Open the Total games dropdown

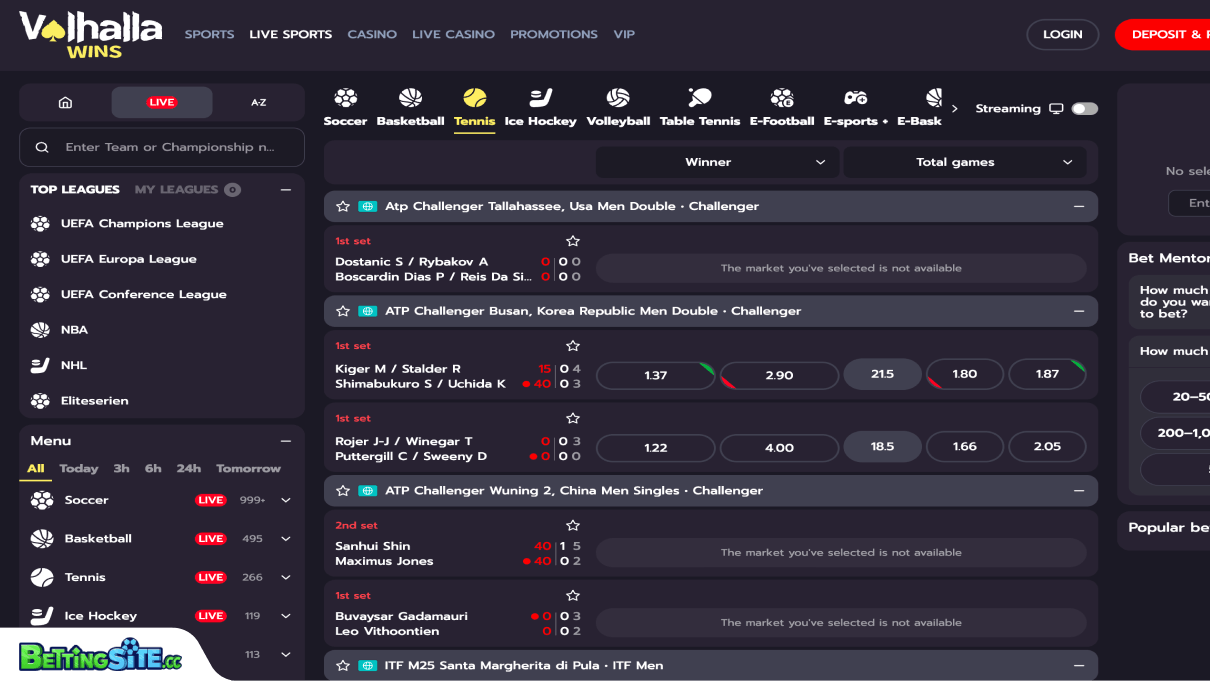(964, 161)
